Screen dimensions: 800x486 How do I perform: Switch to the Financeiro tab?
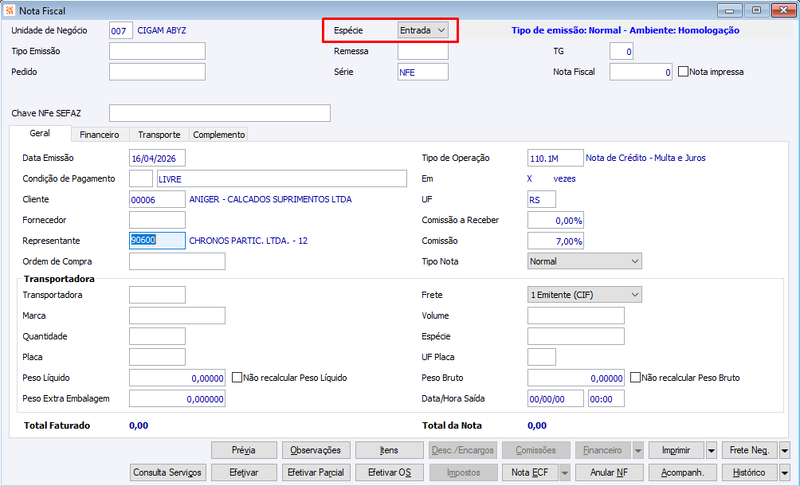99,135
